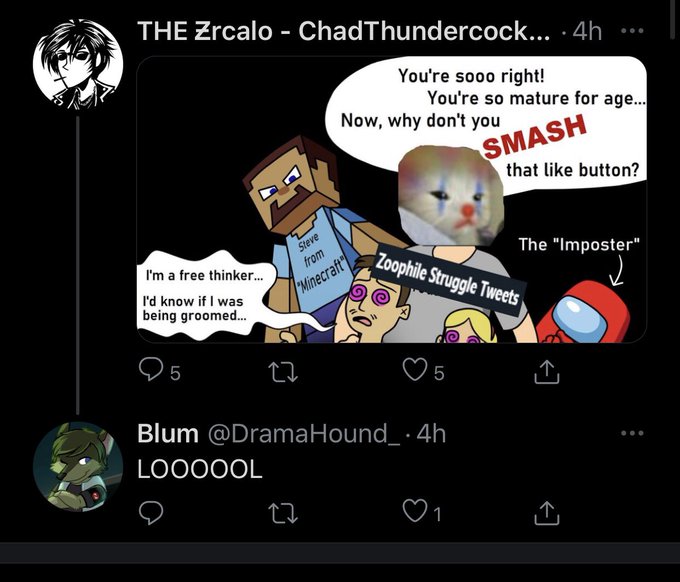
Task: Open Zrcalo's profile picture avatar
Action: click(78, 64)
